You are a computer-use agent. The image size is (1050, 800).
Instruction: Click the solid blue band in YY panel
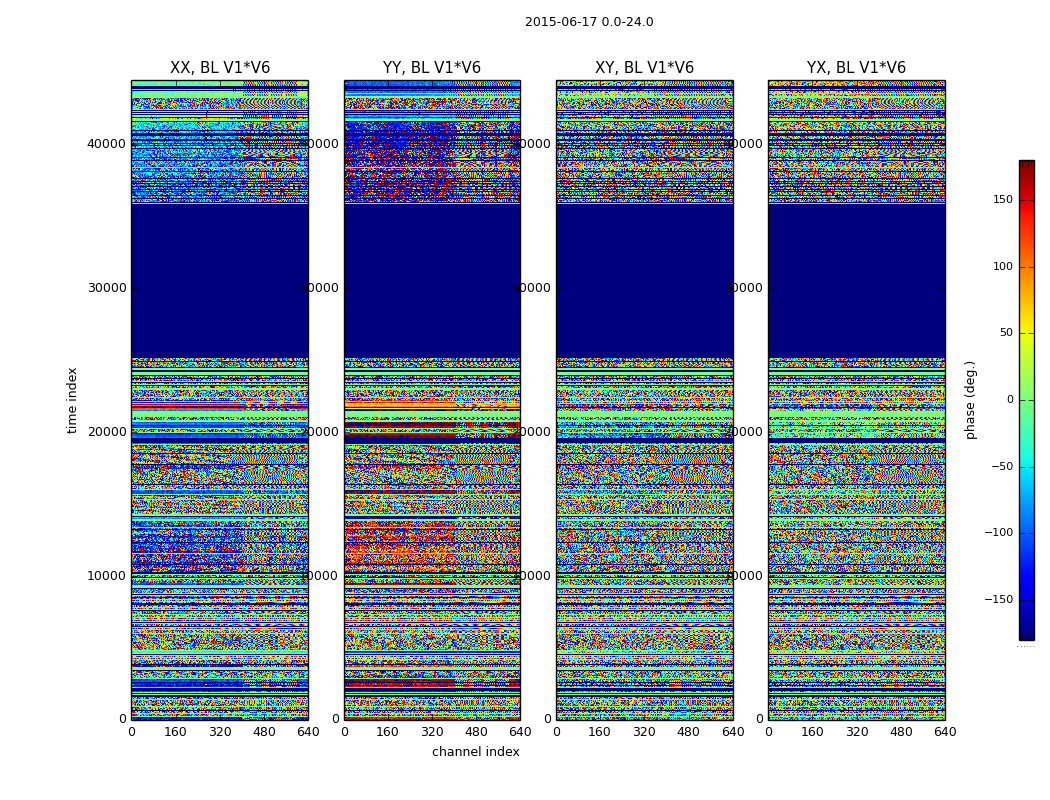click(431, 280)
